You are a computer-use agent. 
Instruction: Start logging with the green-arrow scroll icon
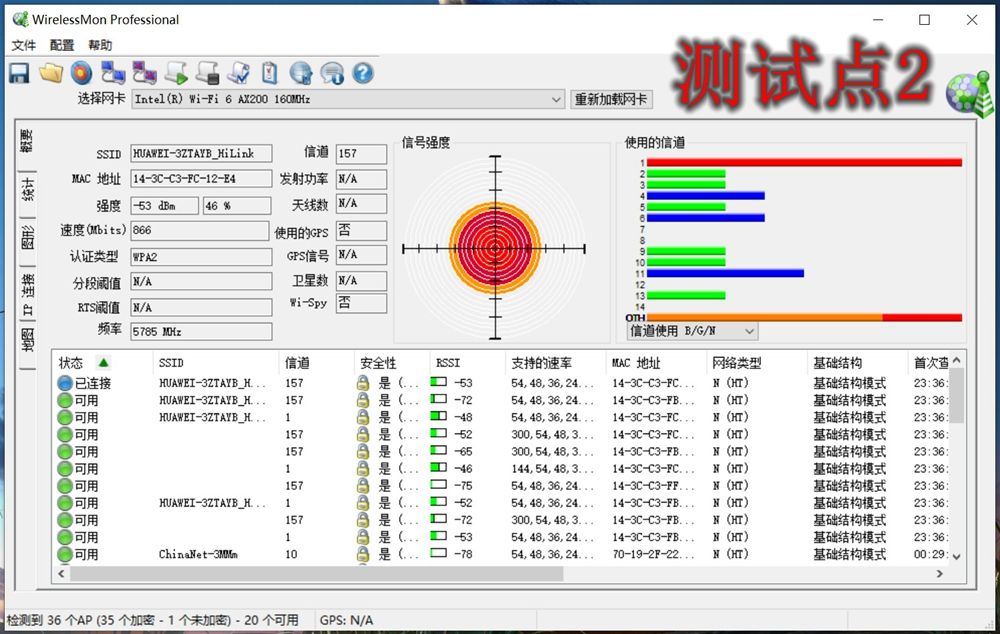click(x=176, y=73)
